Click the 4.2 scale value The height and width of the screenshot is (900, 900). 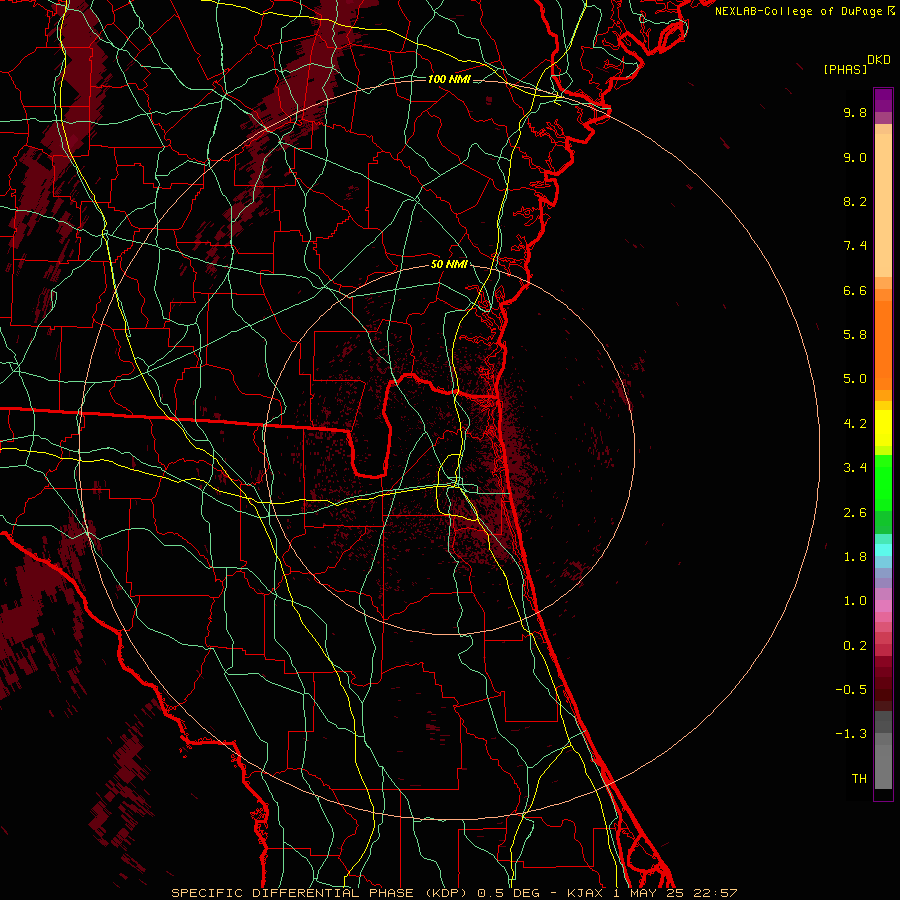click(x=855, y=424)
